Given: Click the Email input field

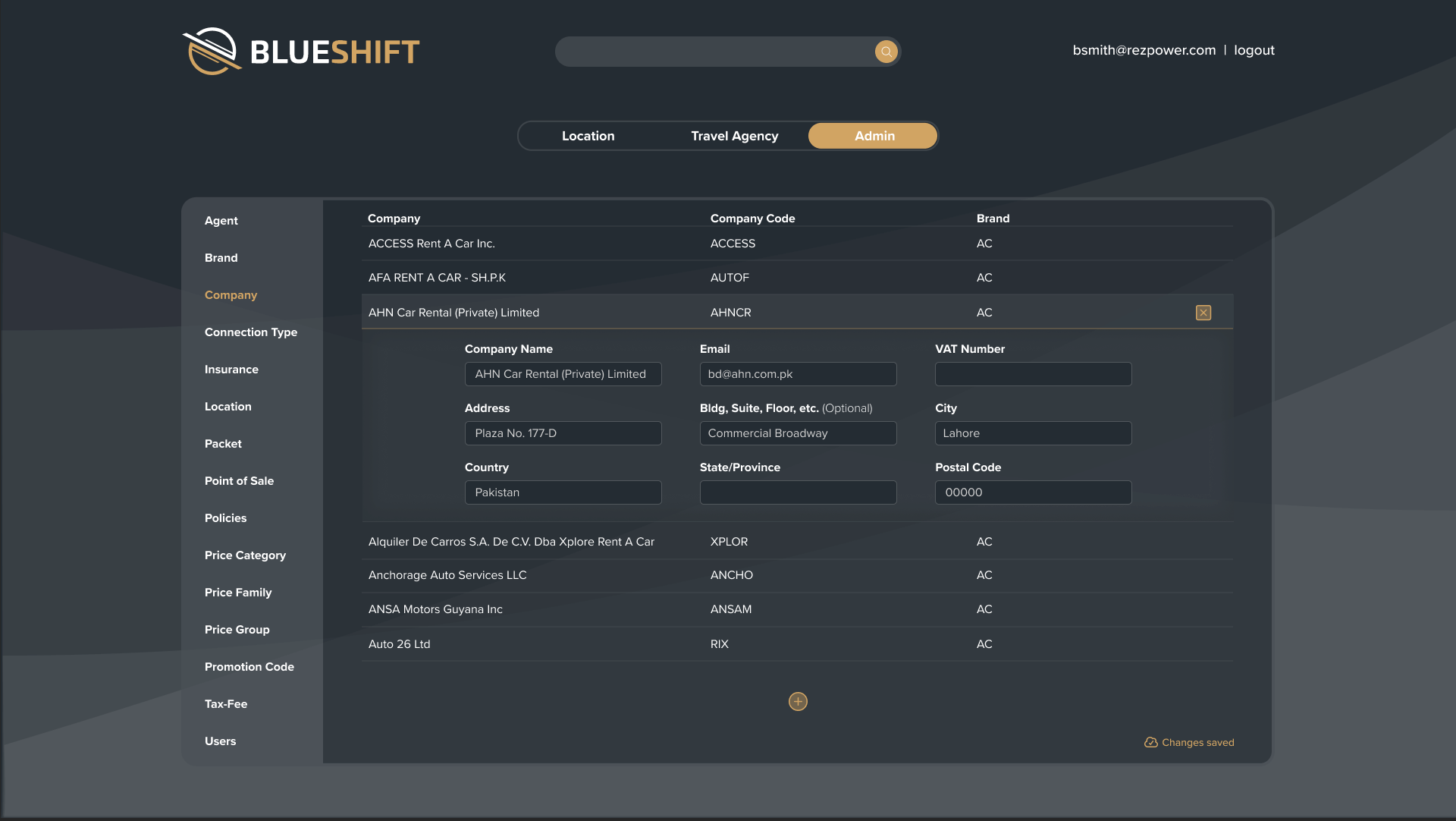Looking at the screenshot, I should click(798, 374).
